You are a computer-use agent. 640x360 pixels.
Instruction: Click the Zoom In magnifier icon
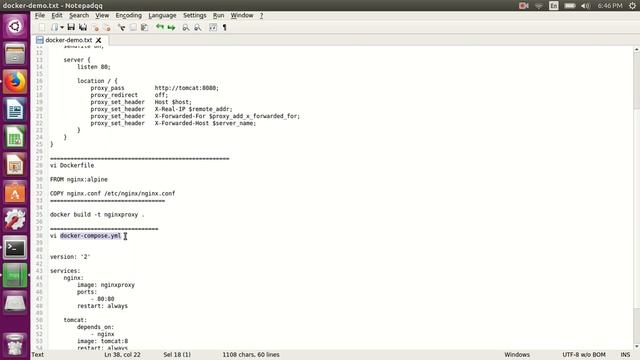[x=186, y=27]
